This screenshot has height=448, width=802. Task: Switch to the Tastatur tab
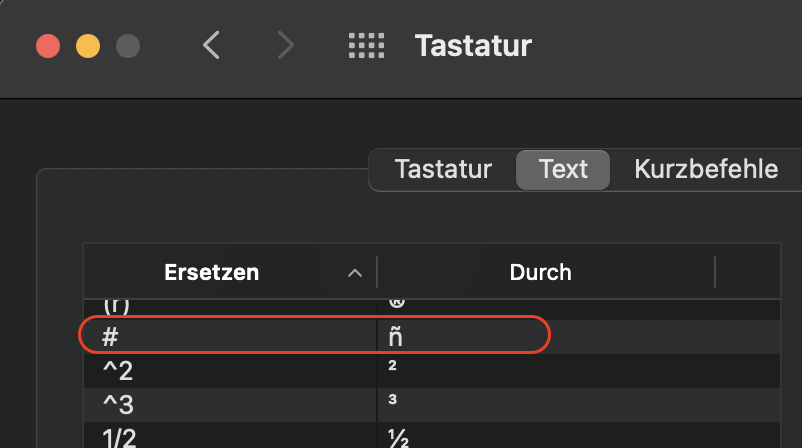click(x=443, y=169)
